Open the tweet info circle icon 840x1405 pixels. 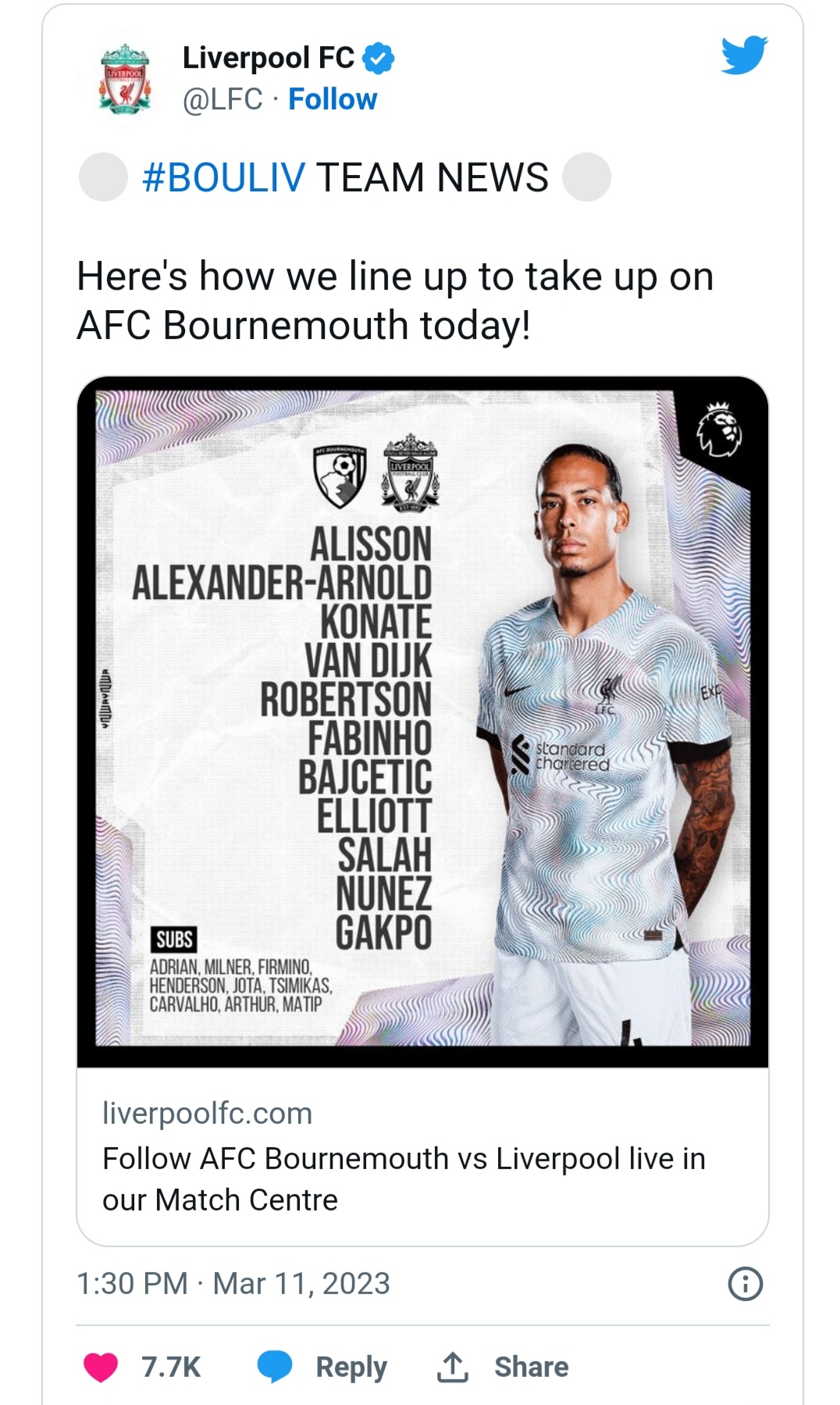tap(745, 1284)
